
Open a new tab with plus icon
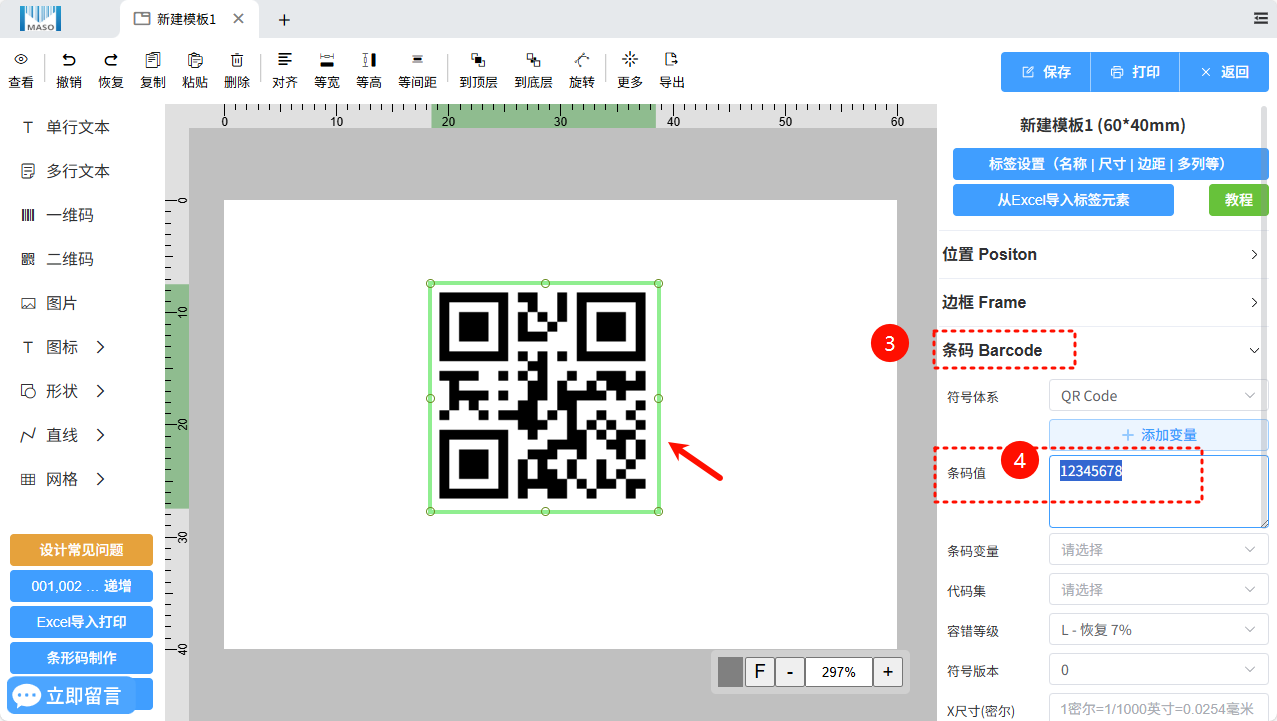tap(284, 19)
